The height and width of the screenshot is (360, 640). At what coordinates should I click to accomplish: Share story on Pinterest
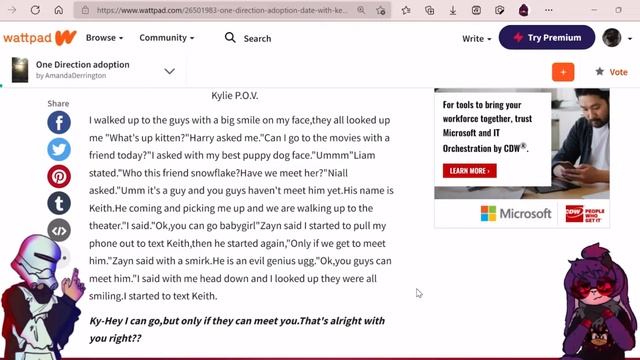point(59,176)
